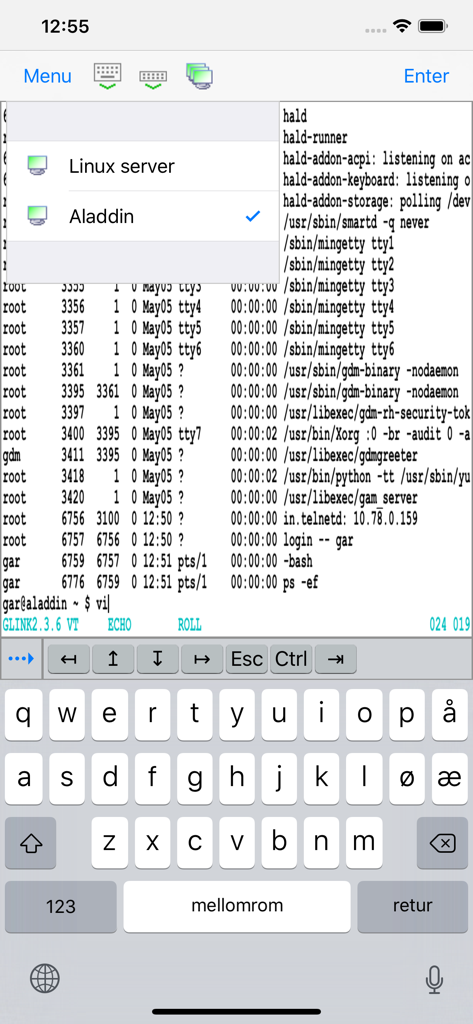Click the /usr/sbin/smartd -q never line
The image size is (473, 1024).
point(356,223)
